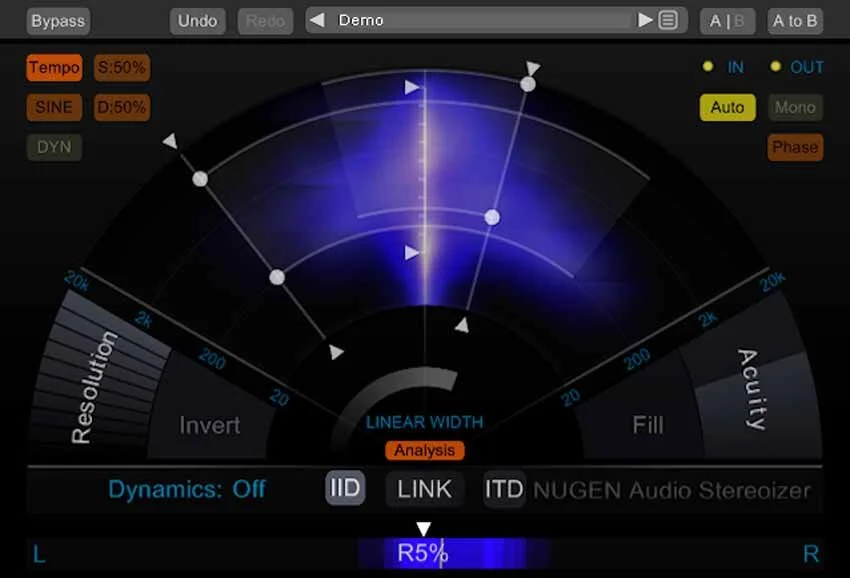850x578 pixels.
Task: Click the previous preset arrow
Action: pyautogui.click(x=316, y=20)
